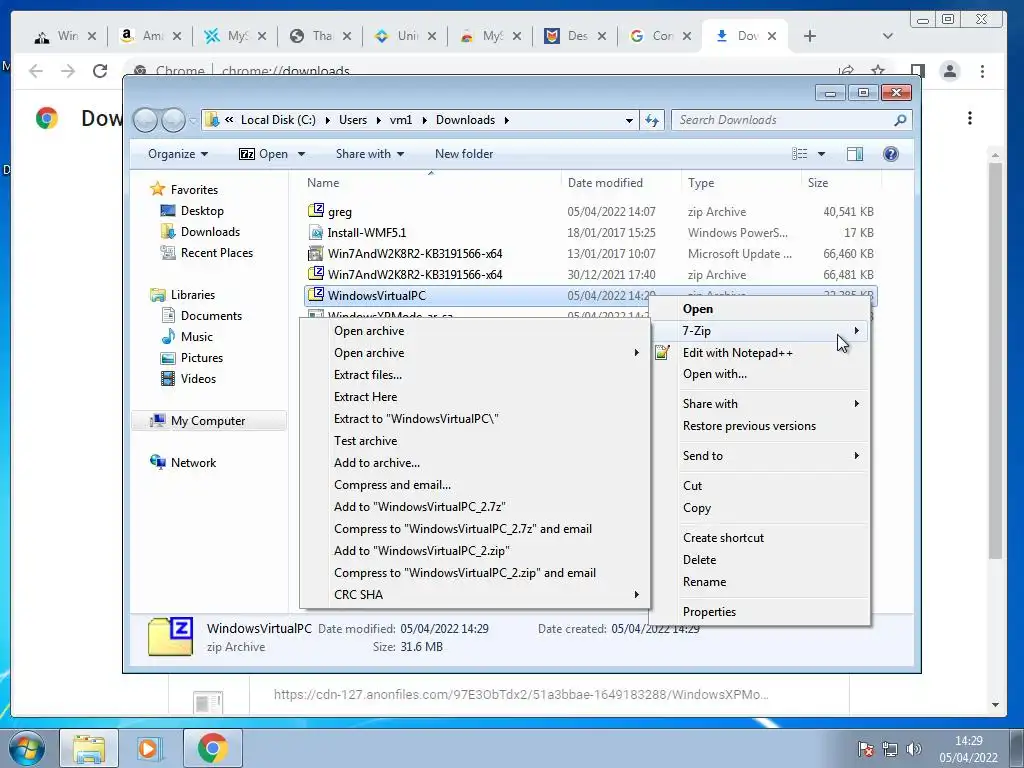
Task: Click the change view icon in the toolbar
Action: pos(799,154)
